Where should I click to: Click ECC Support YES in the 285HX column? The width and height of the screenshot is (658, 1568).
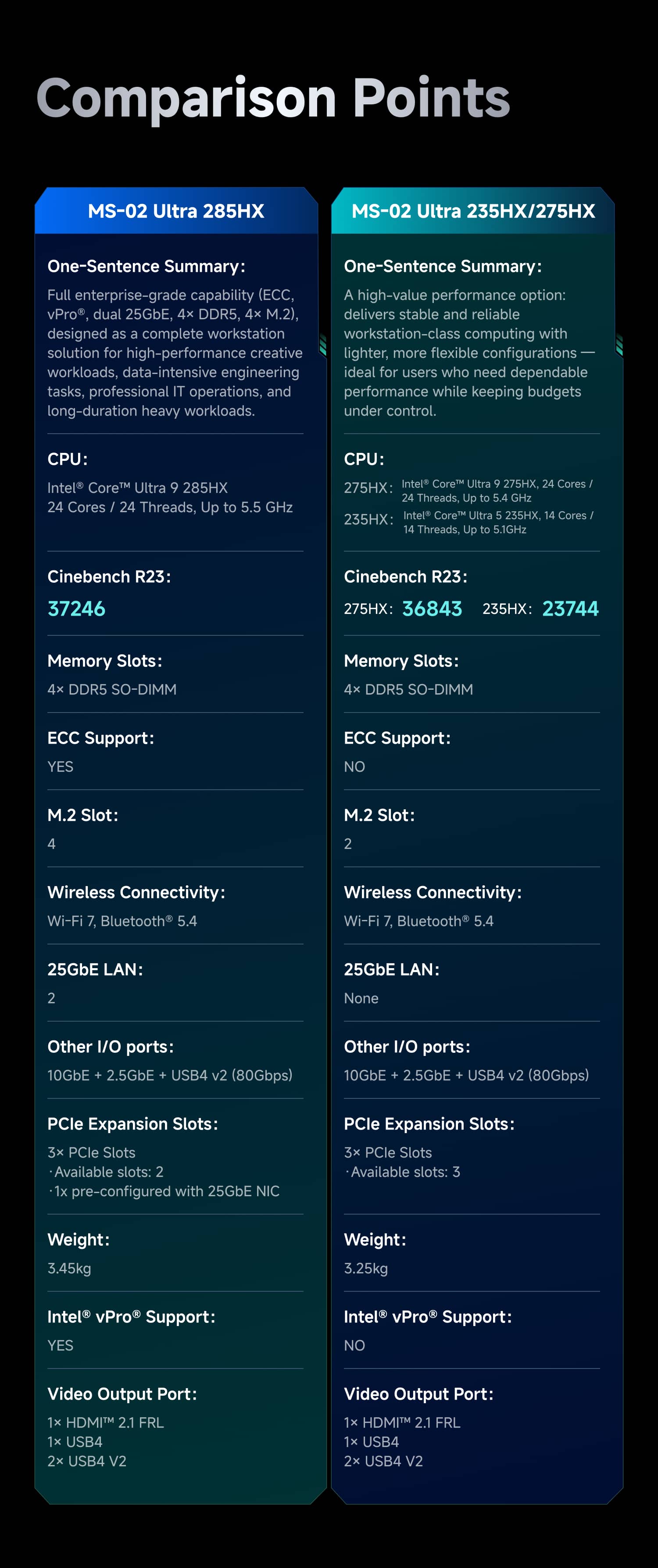(60, 767)
